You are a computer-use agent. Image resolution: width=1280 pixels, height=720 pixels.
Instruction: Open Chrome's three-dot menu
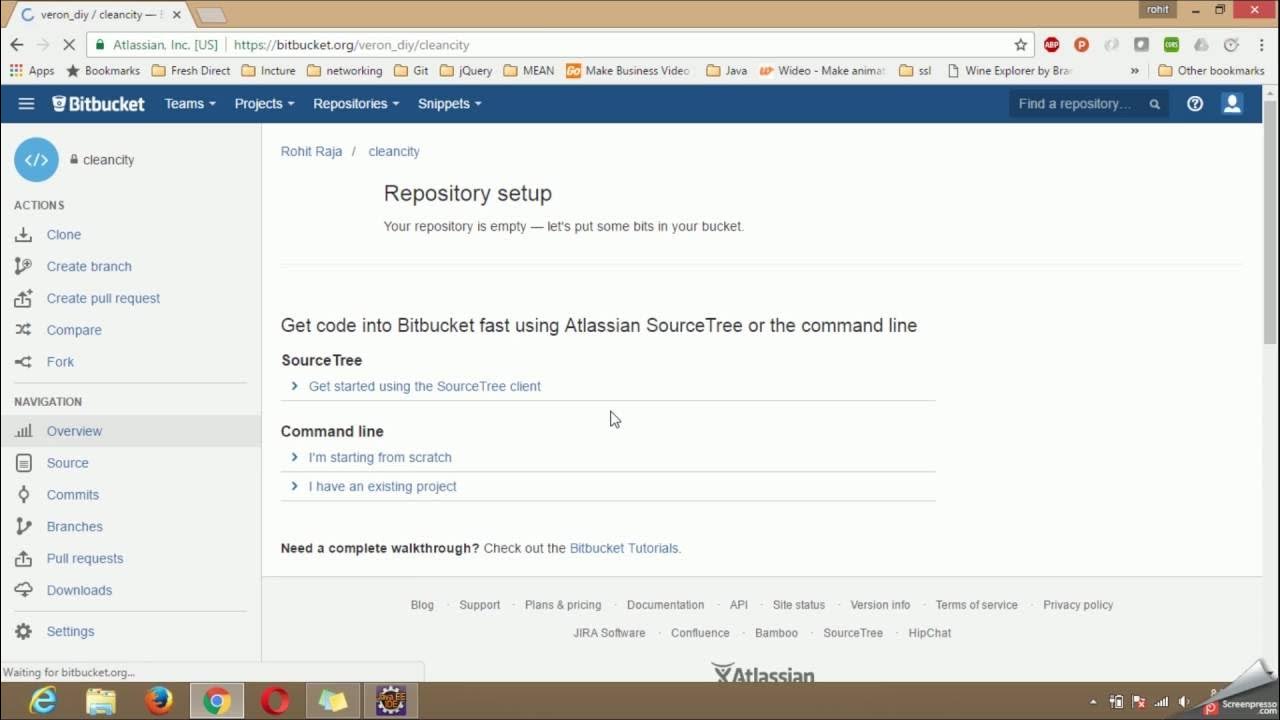1261,45
